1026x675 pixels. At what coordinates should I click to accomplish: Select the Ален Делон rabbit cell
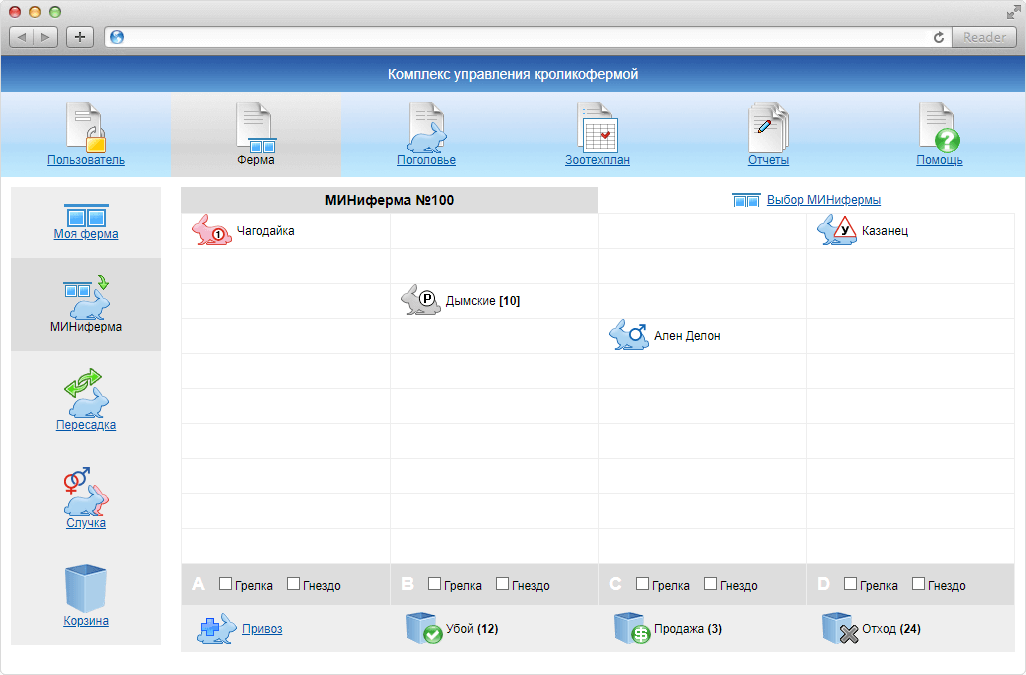(702, 336)
